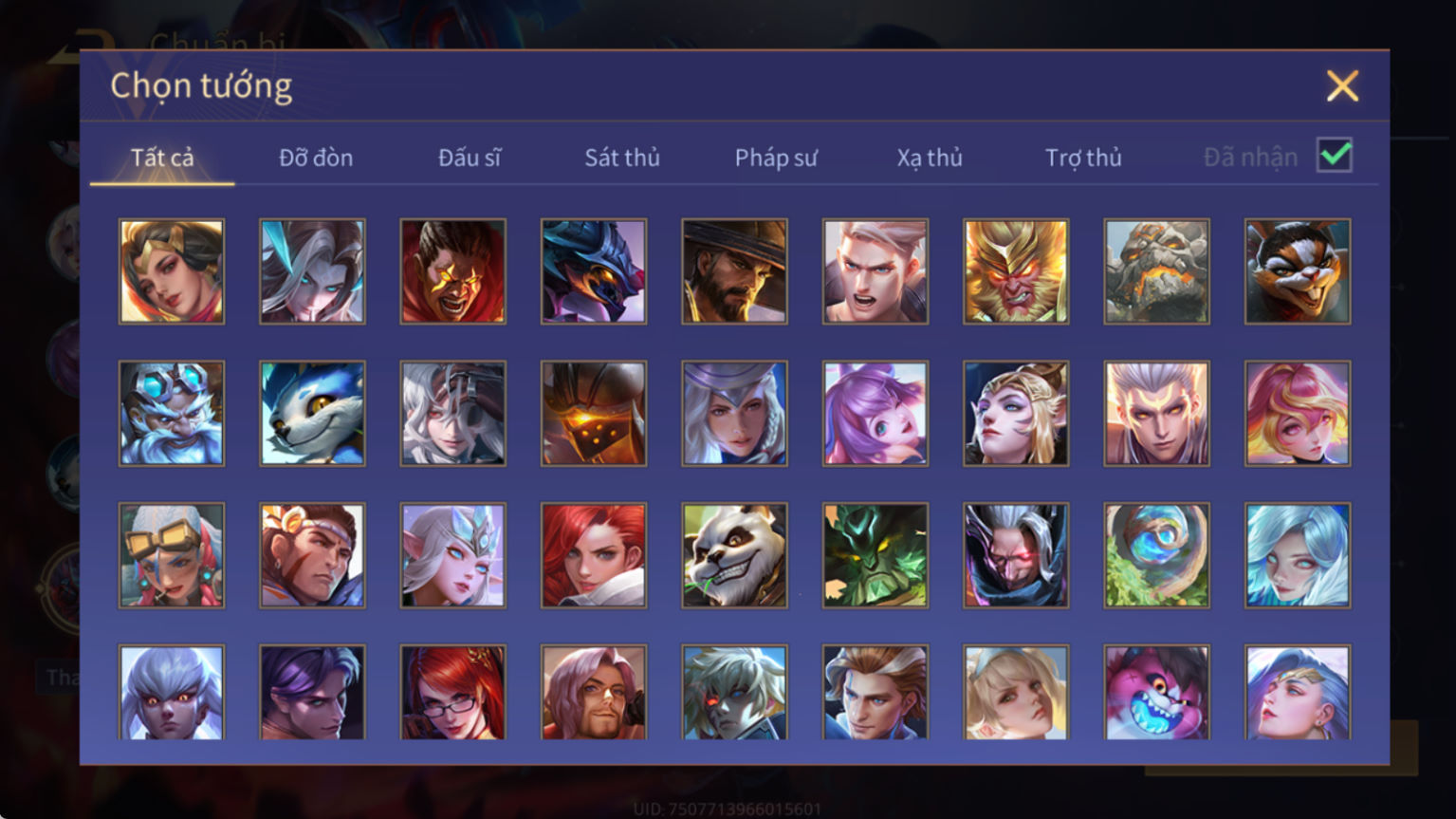
Task: Select the pink grinning cat creature hero
Action: (1156, 692)
